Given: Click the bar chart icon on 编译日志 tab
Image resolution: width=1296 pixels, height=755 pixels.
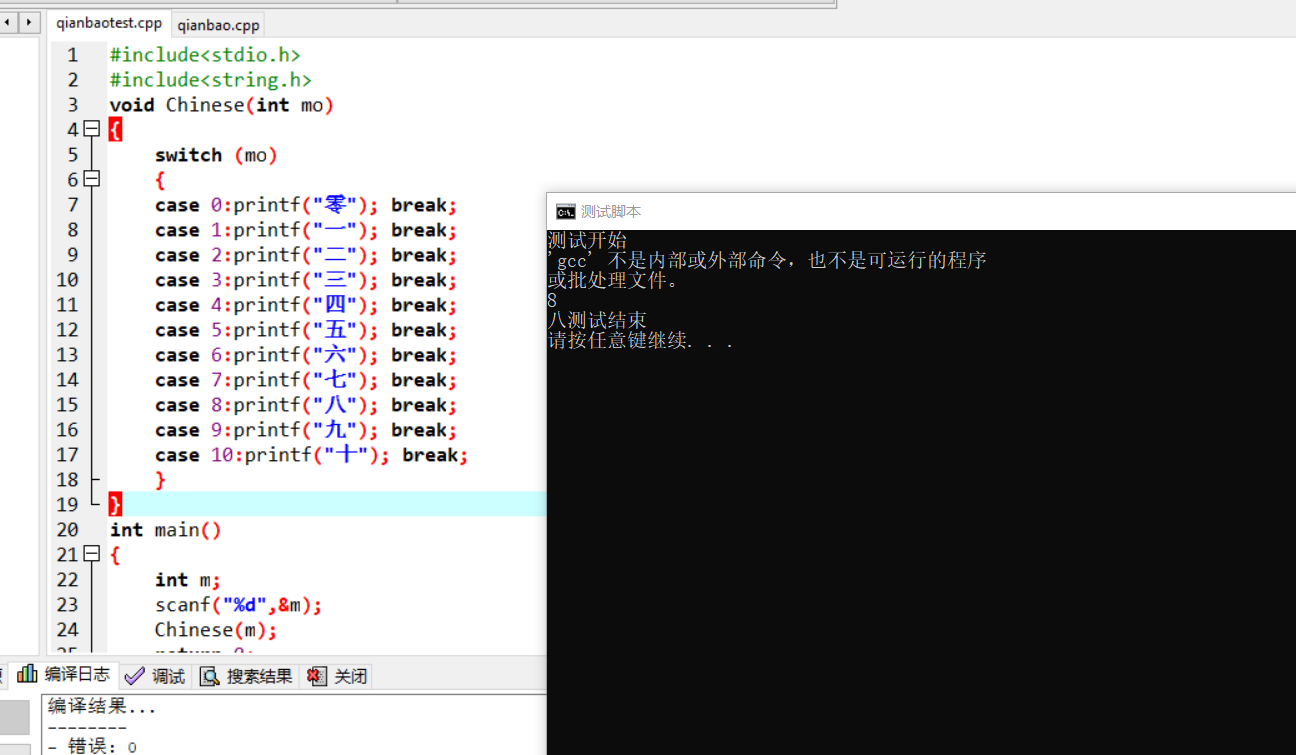Looking at the screenshot, I should (x=27, y=674).
